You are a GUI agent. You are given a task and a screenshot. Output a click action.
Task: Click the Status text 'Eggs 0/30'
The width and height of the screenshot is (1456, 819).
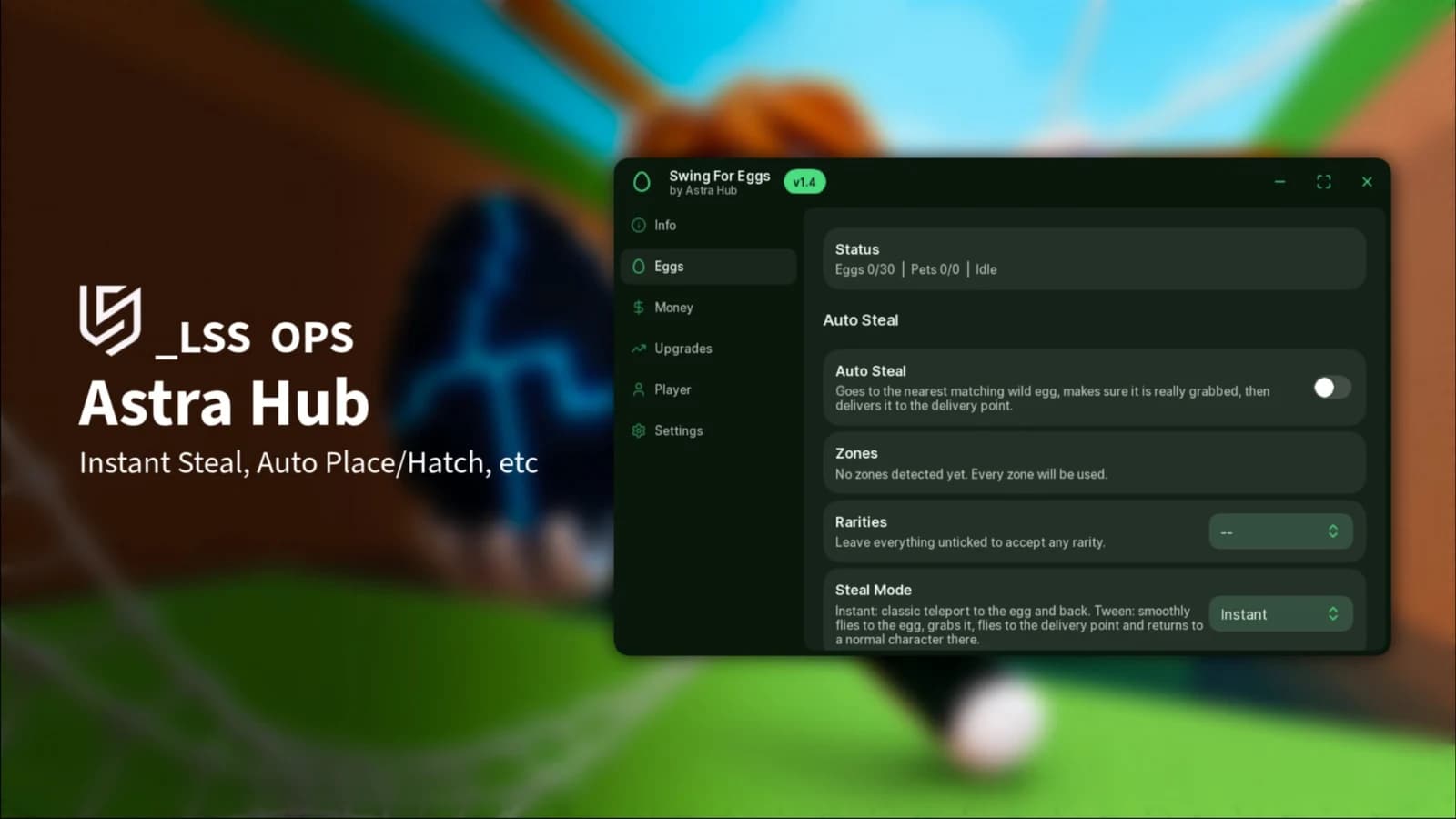click(864, 269)
